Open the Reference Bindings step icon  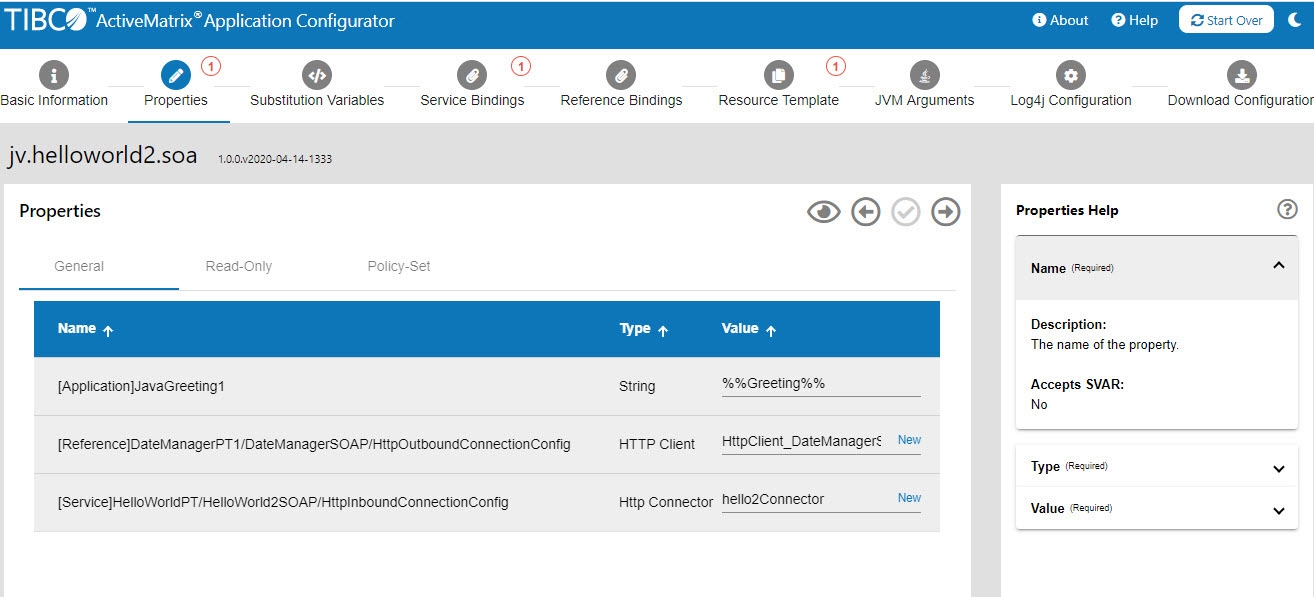621,75
